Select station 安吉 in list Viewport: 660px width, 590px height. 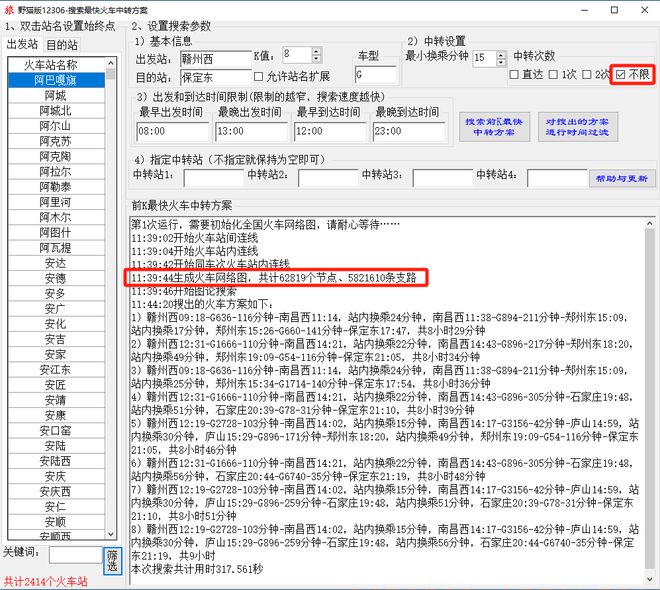(56, 339)
